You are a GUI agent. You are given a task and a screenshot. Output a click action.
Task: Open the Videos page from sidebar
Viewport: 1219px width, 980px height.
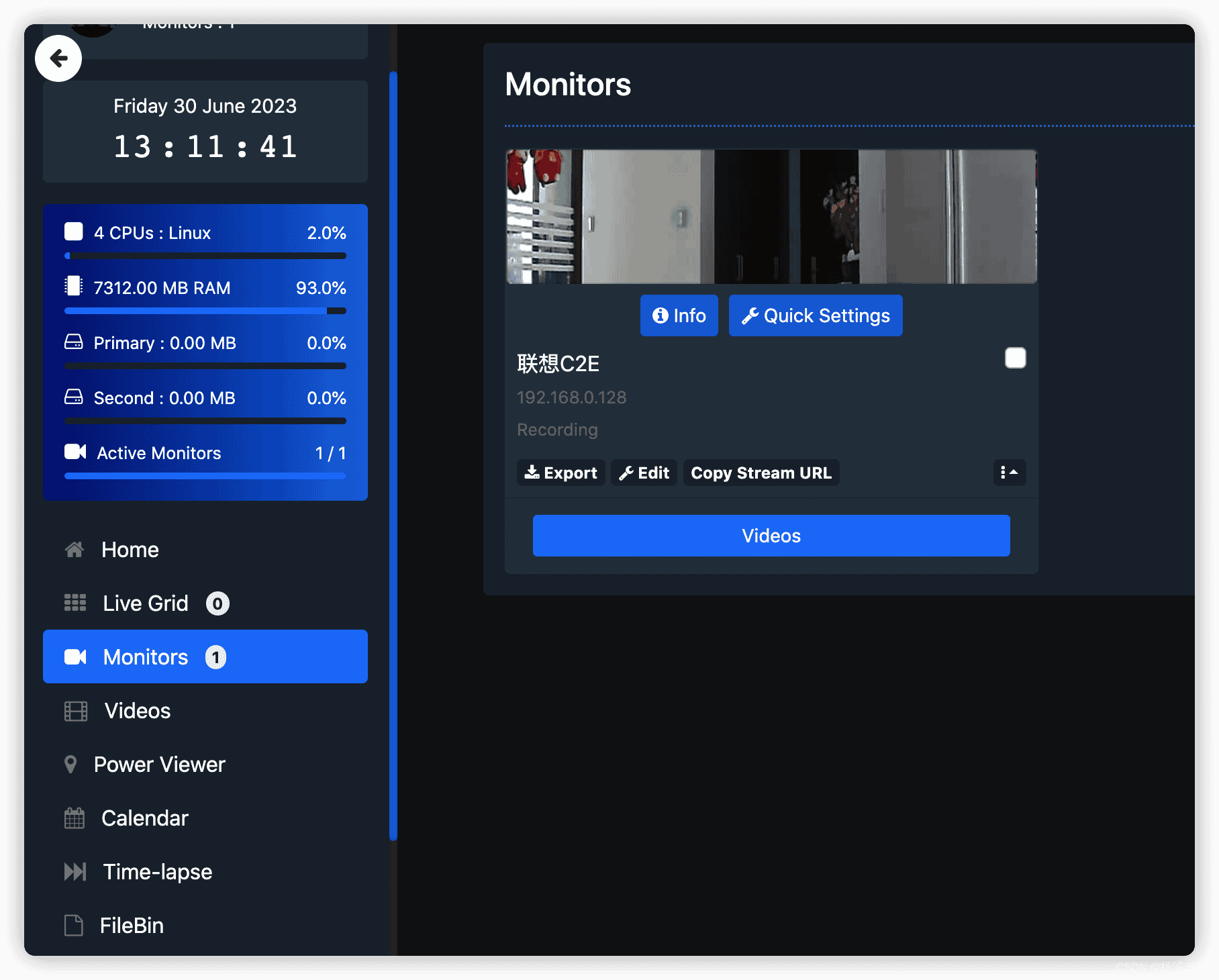pyautogui.click(x=138, y=711)
